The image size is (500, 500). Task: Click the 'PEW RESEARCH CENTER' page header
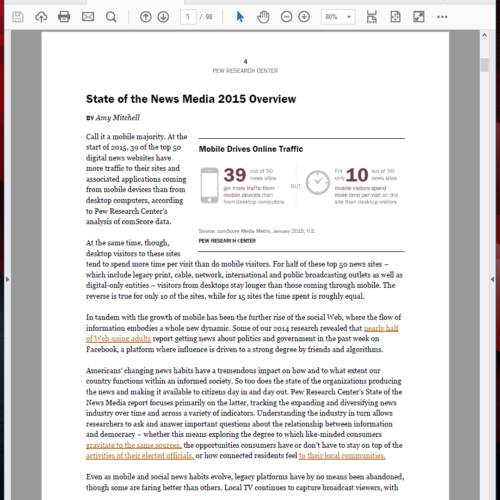[x=245, y=71]
